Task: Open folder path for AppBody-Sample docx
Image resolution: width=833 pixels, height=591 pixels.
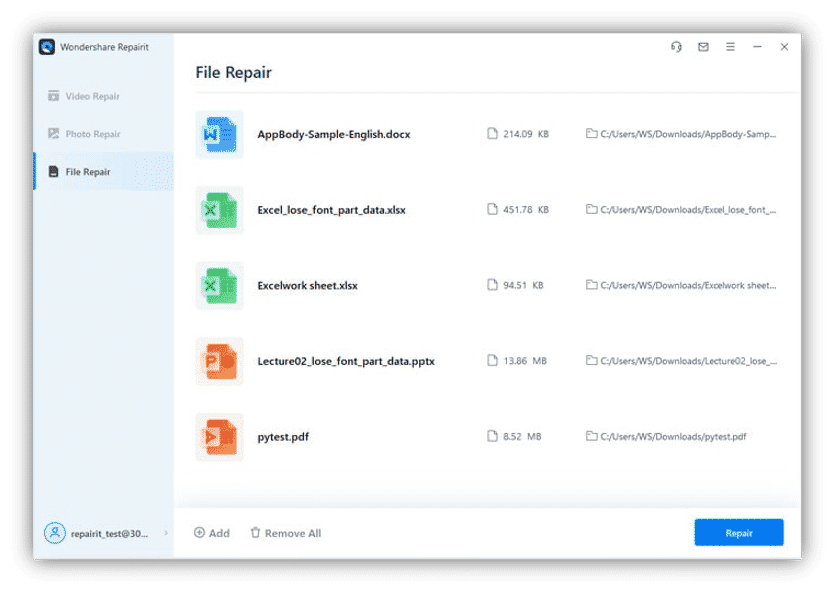Action: [x=681, y=134]
